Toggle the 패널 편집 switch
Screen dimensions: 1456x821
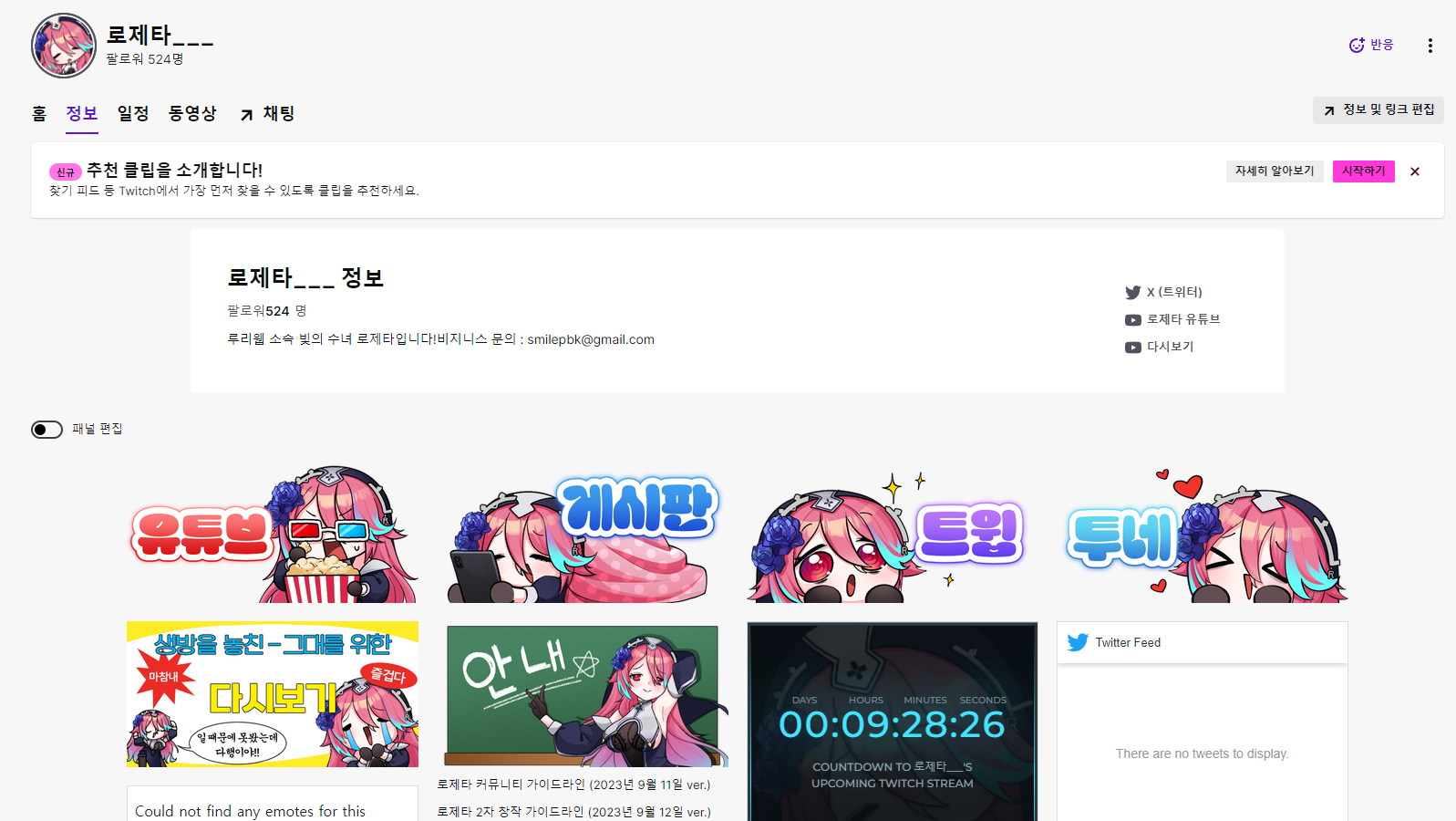[x=46, y=430]
